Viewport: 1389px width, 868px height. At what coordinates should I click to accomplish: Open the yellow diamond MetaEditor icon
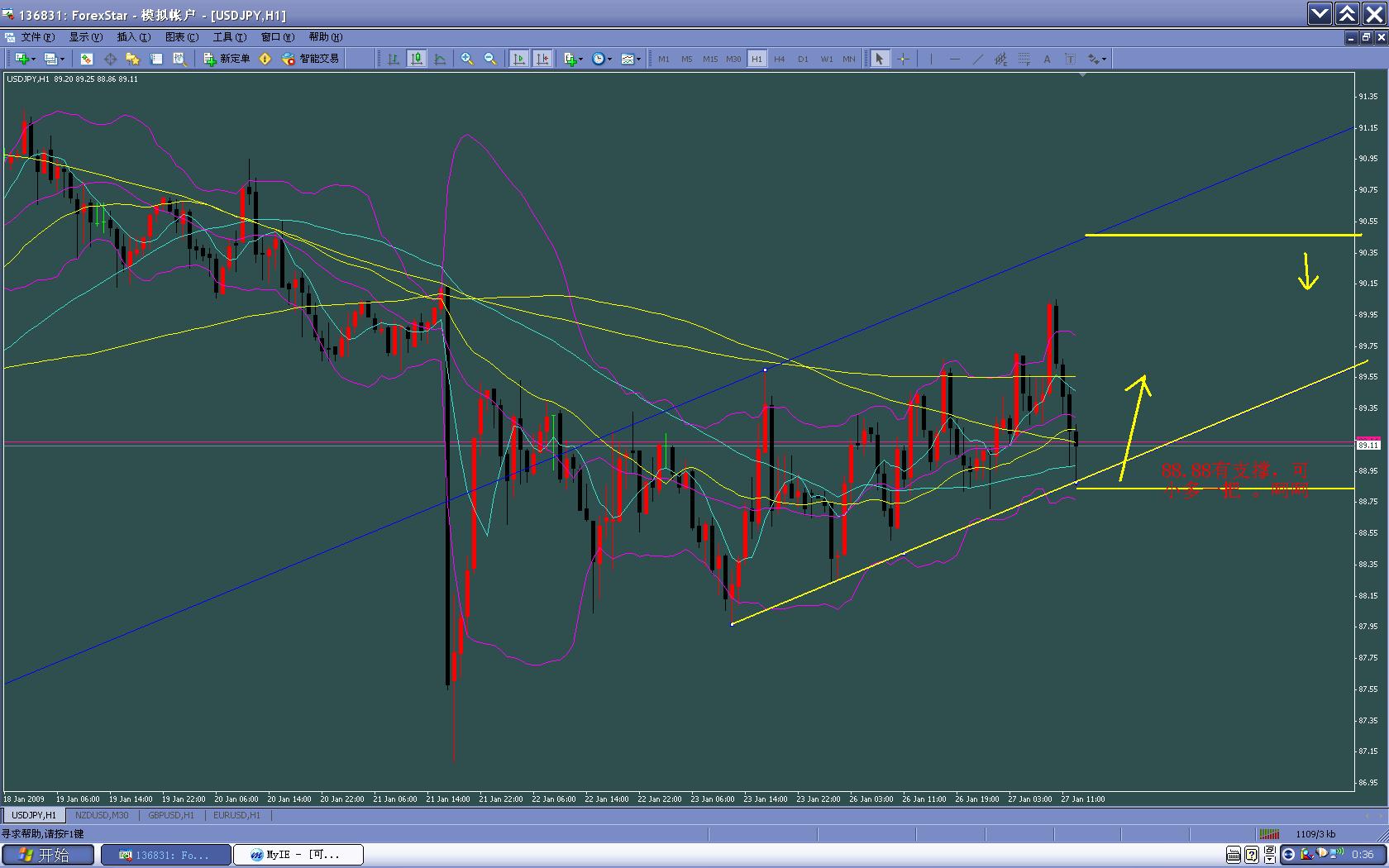coord(265,59)
